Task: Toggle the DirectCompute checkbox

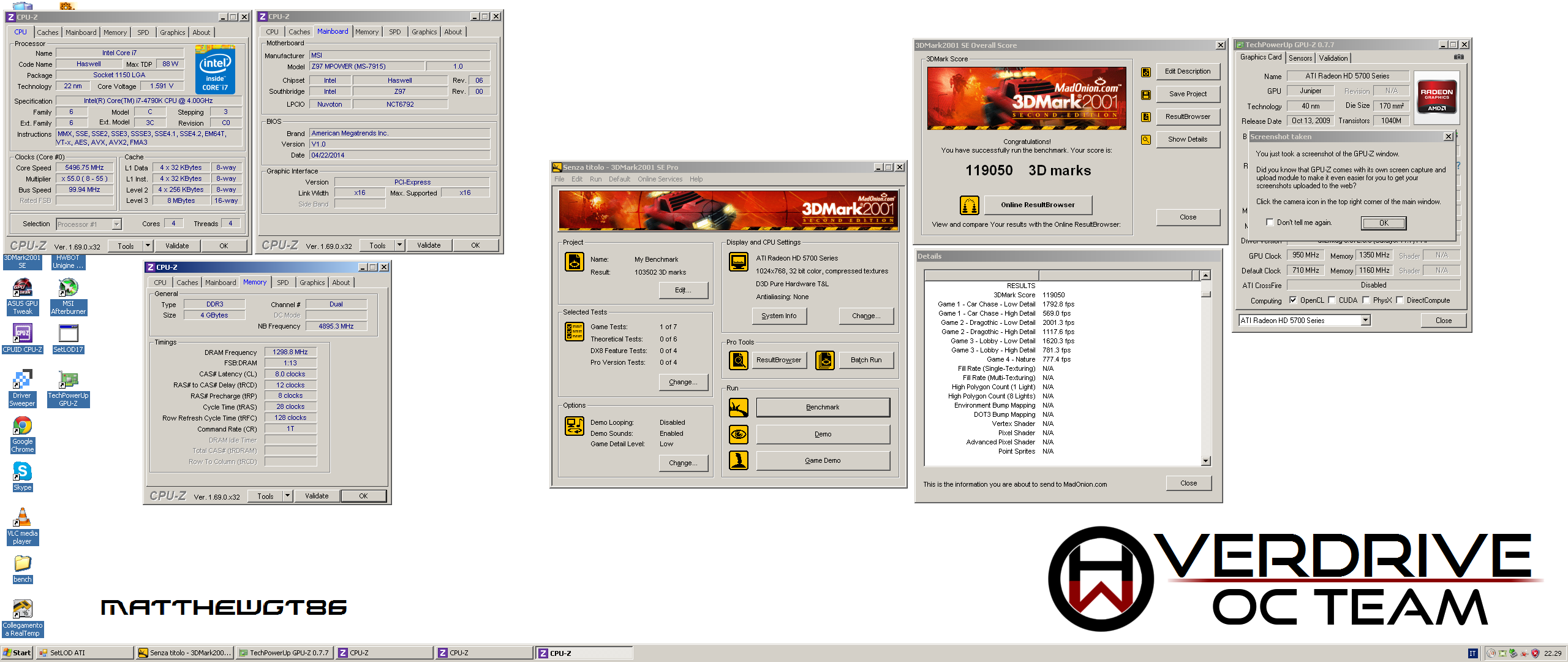Action: tap(1400, 300)
